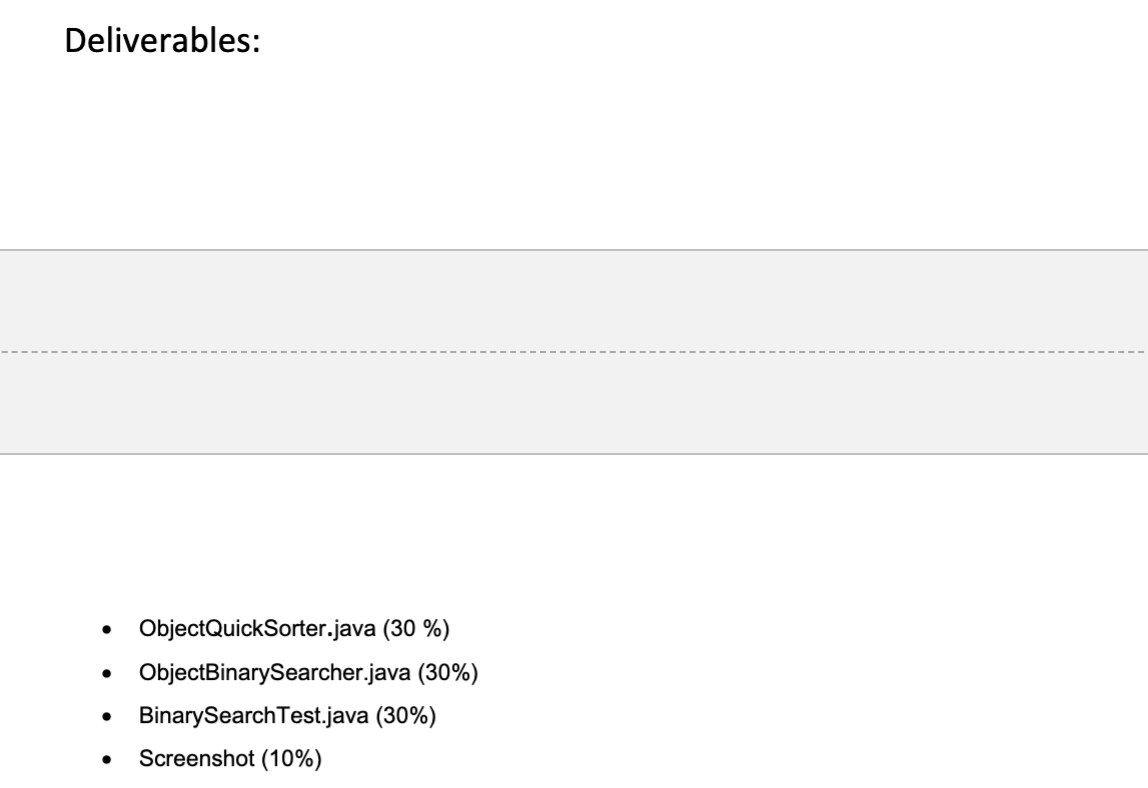Screen dimensions: 1148x788
Task: Select the bullet before BinarySearchTest.java
Action: [x=107, y=716]
